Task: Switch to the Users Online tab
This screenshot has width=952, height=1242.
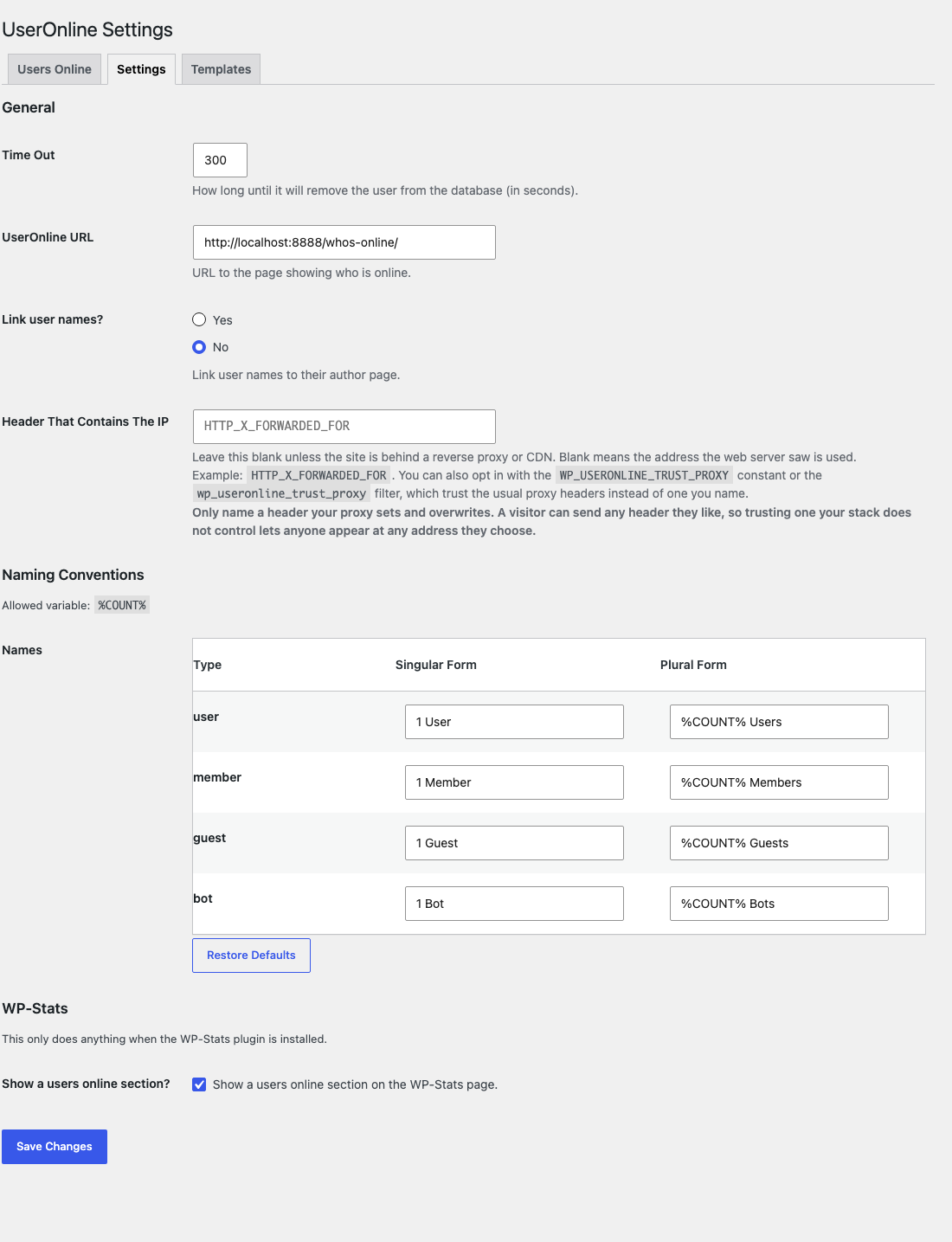Action: coord(54,69)
